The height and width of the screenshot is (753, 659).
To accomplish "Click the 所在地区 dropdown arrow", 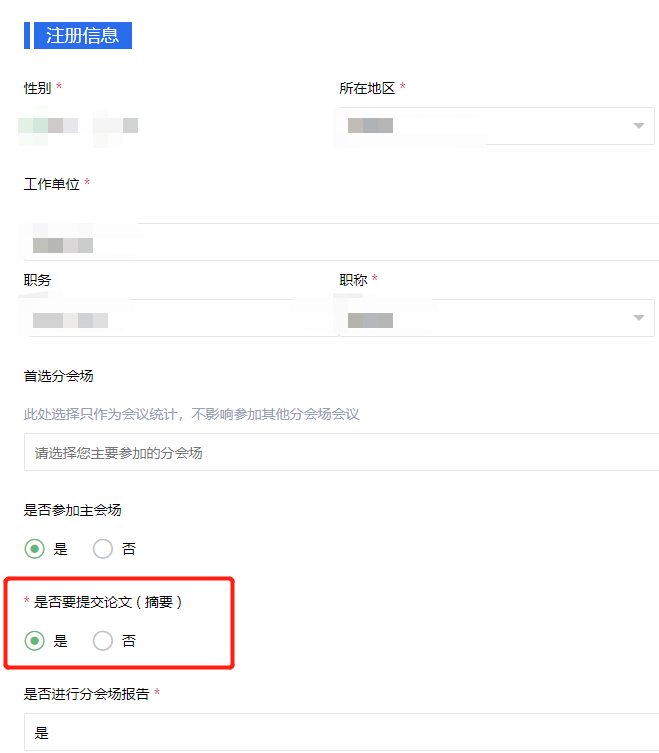I will pos(637,126).
